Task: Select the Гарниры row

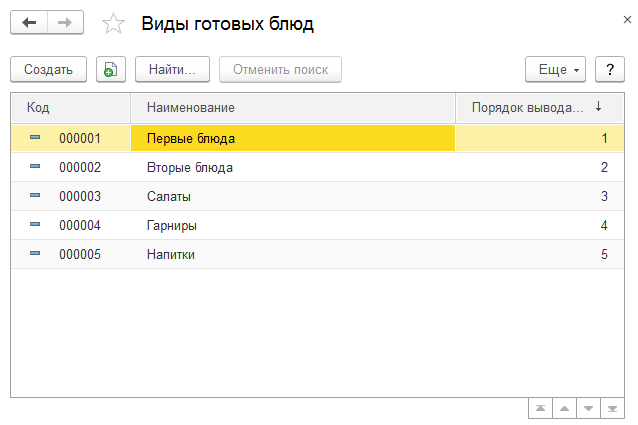Action: point(317,225)
